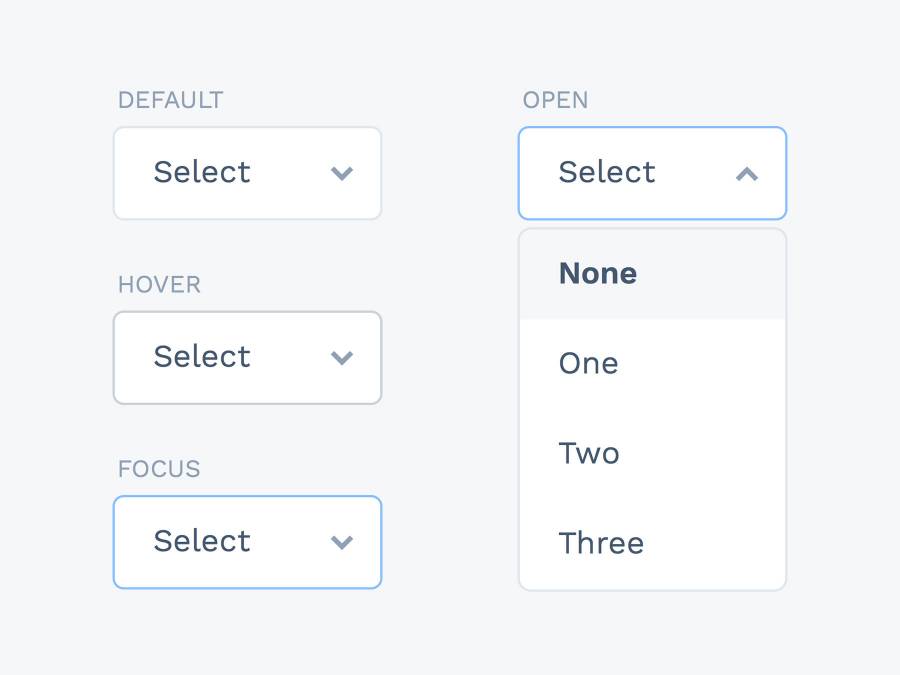
Task: Select Three in the dropdown list
Action: (x=601, y=544)
